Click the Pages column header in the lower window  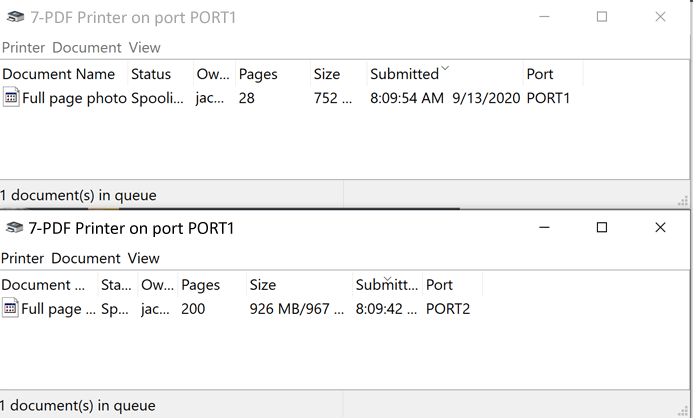(x=200, y=285)
